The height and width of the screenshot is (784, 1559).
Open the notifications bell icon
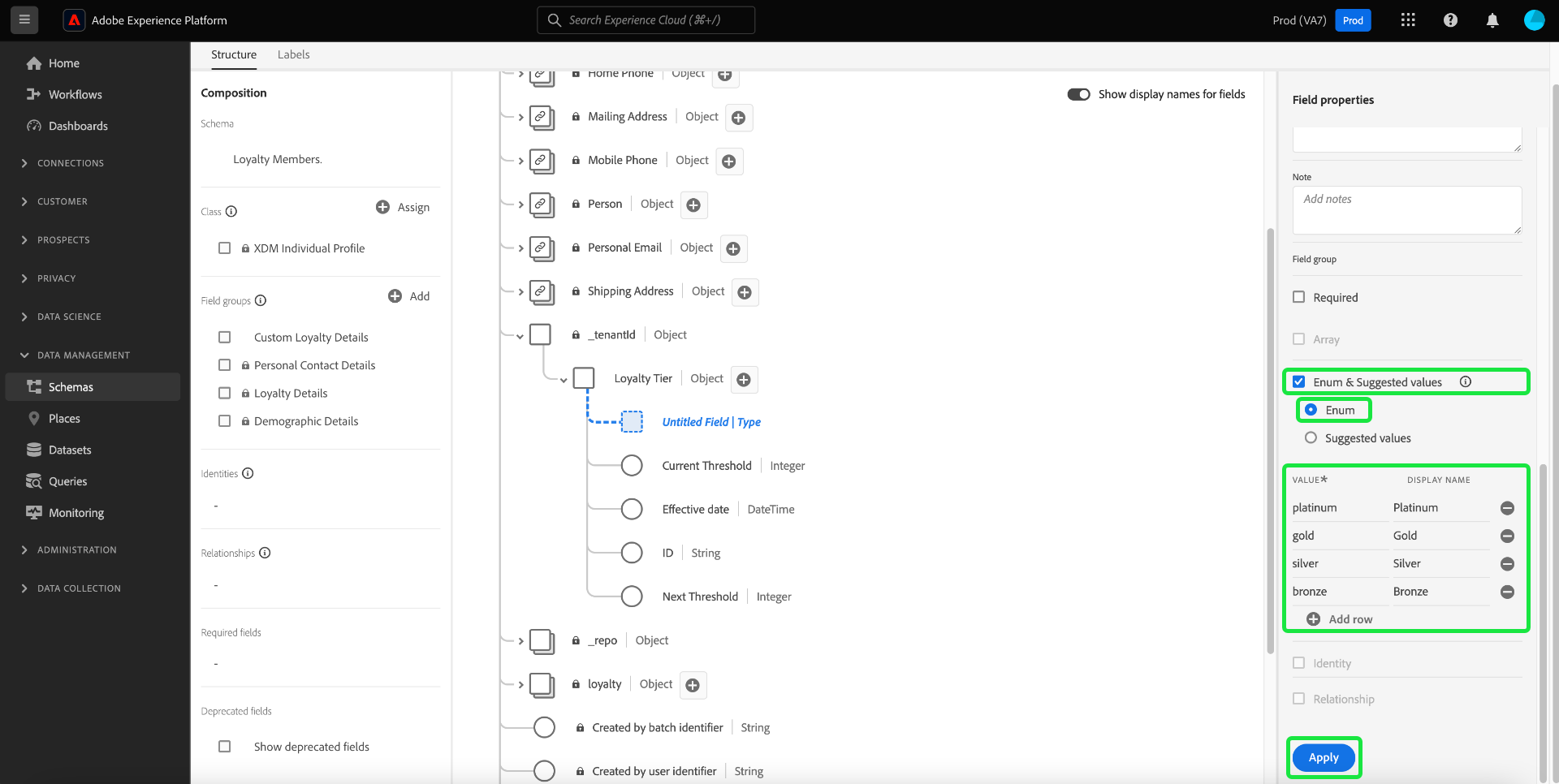click(x=1492, y=20)
